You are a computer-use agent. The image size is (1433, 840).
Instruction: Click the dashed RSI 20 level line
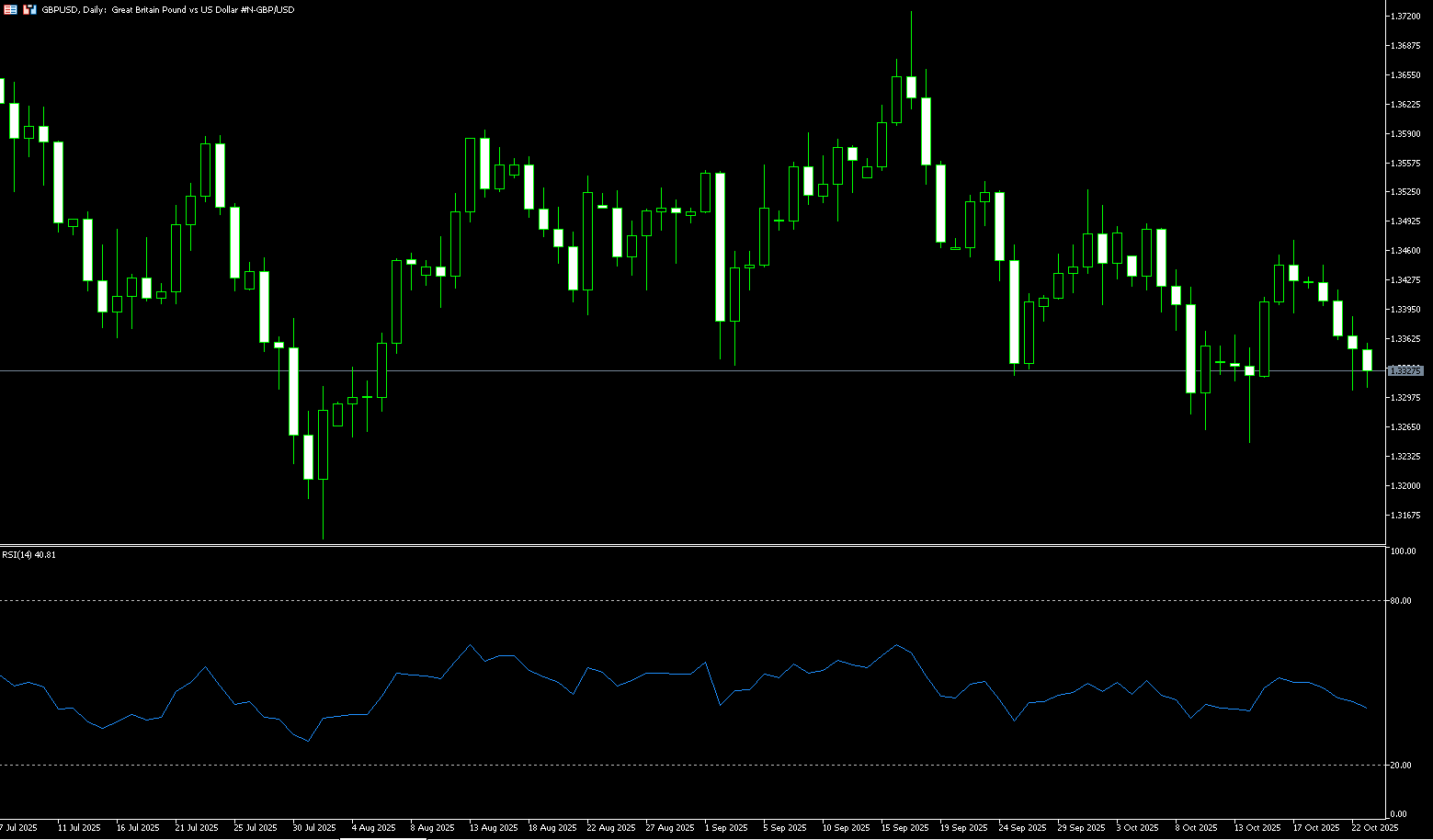tap(643, 766)
